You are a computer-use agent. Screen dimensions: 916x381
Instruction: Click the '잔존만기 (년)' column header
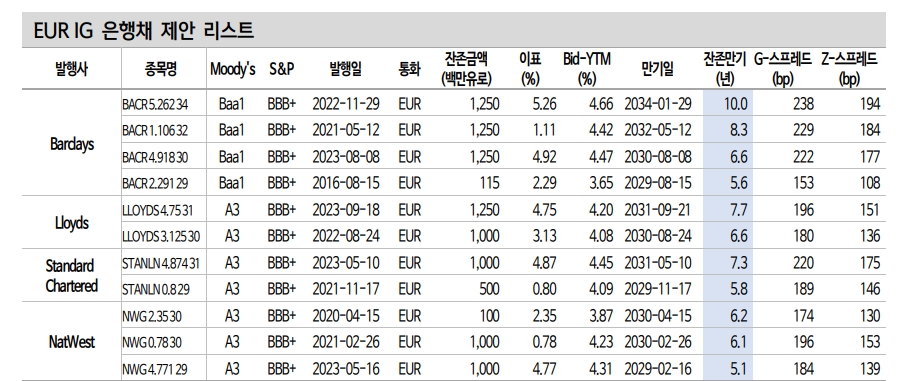tap(724, 68)
